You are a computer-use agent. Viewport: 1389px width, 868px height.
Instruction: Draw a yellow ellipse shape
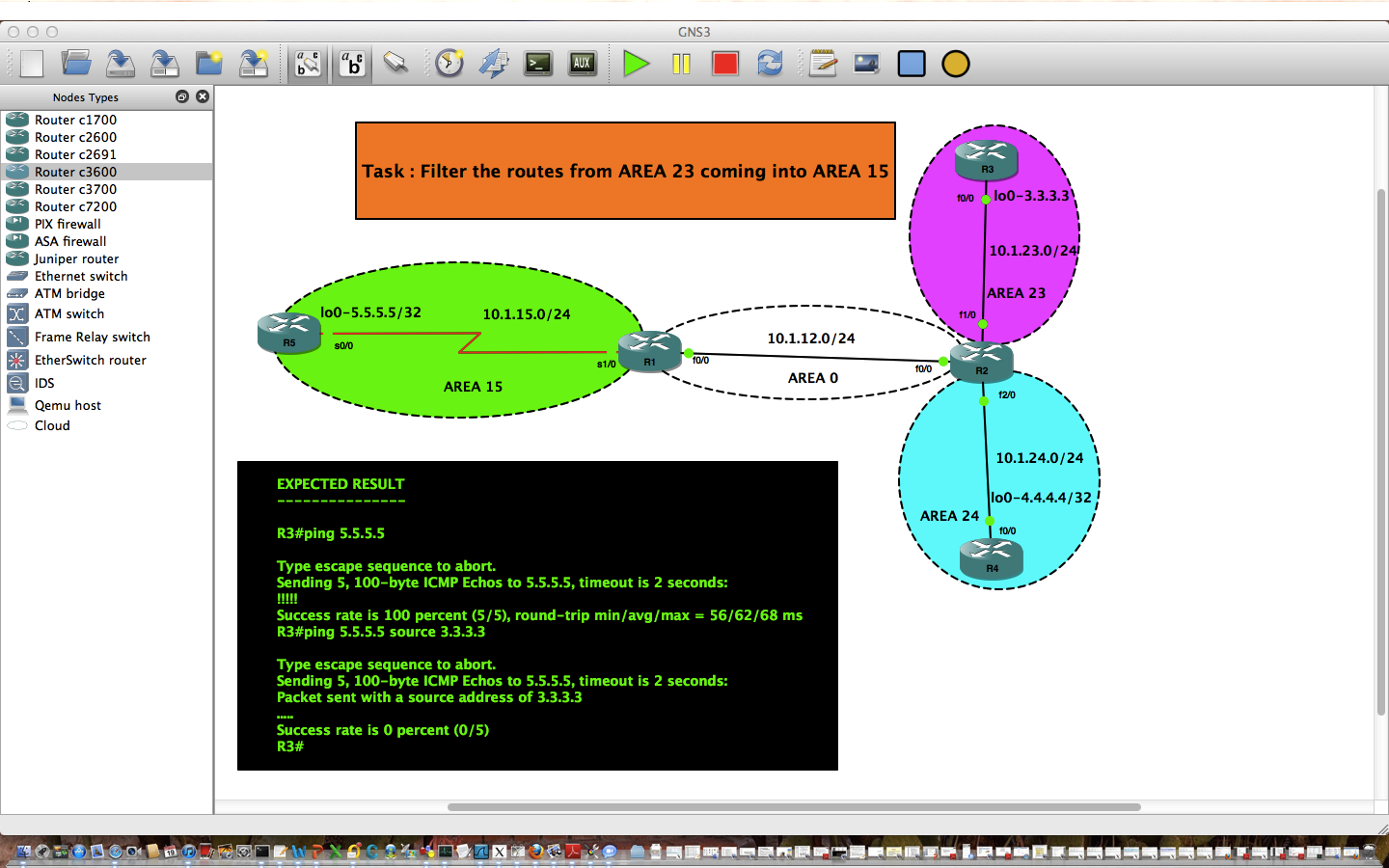click(x=955, y=64)
